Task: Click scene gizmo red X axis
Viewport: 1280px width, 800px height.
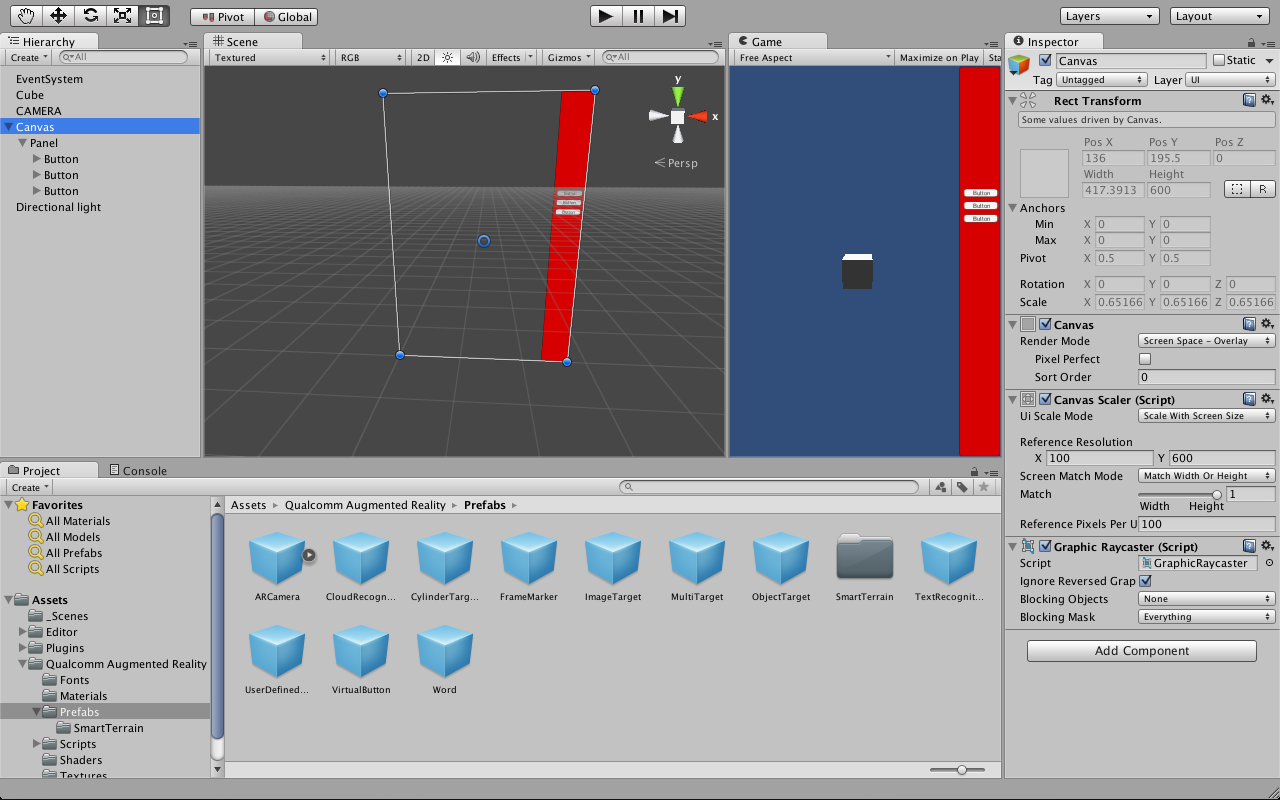Action: click(x=698, y=117)
